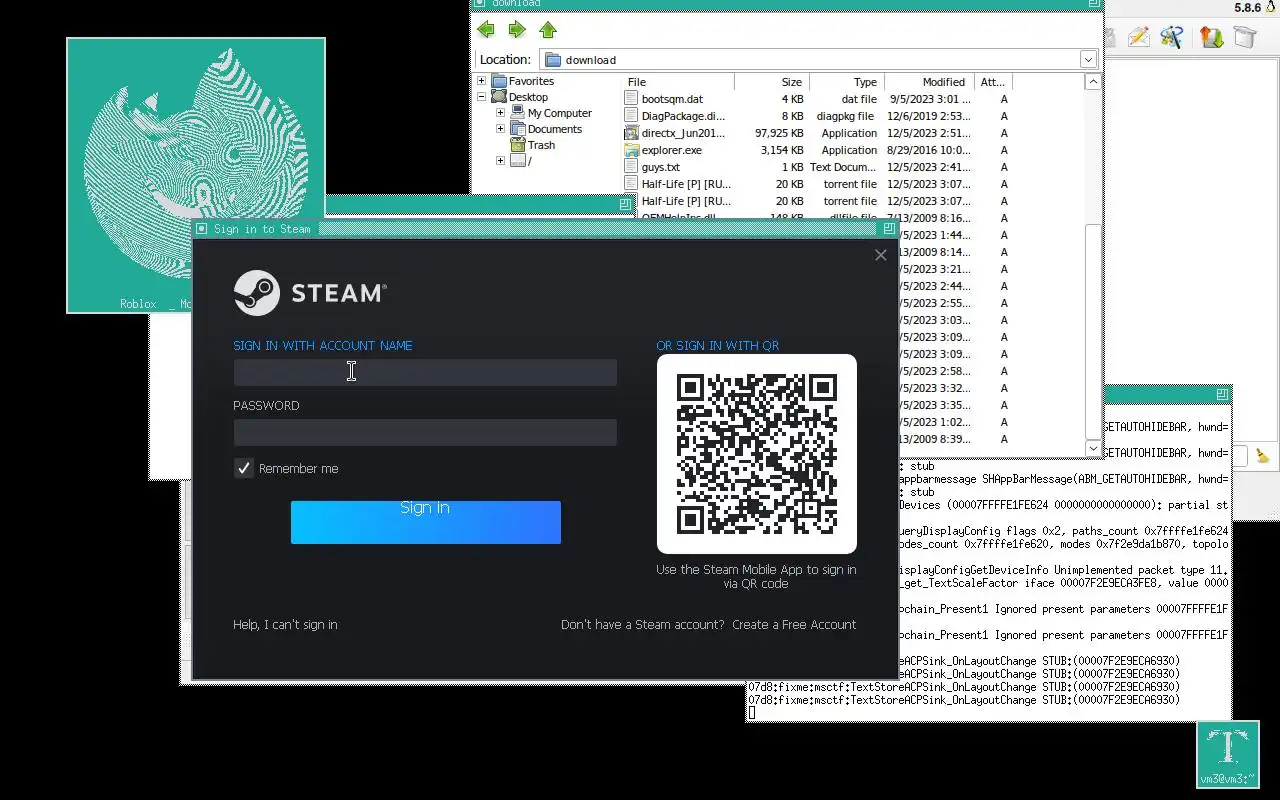Click the green Back arrow in download window
Viewport: 1280px width, 800px height.
click(x=486, y=30)
